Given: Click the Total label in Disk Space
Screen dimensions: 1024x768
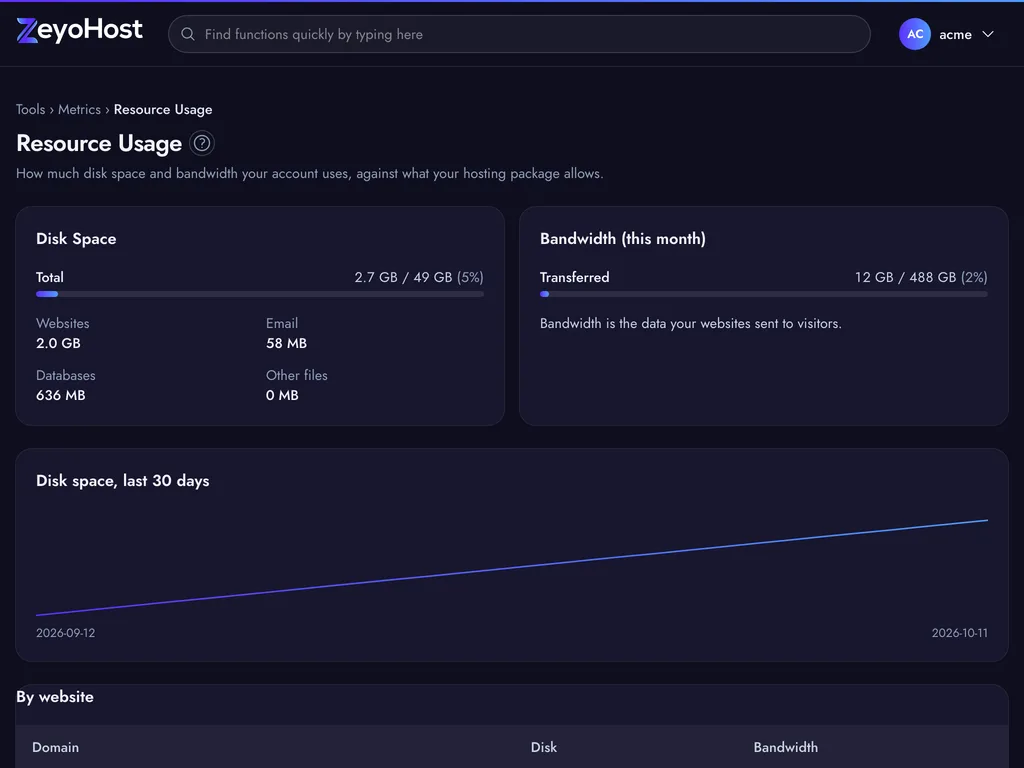Looking at the screenshot, I should pos(50,277).
